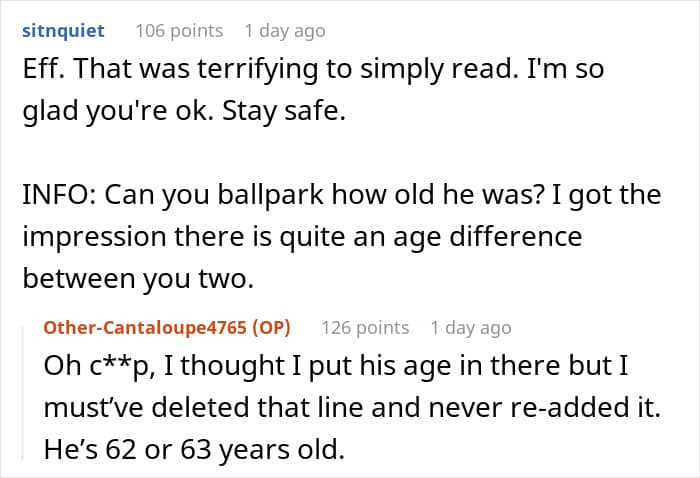The height and width of the screenshot is (478, 700).
Task: Open the timestamp on sitnquiet's comment
Action: 284,31
